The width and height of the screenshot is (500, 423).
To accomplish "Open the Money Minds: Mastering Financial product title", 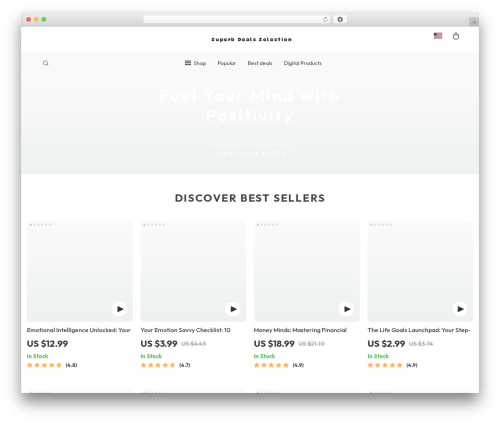I will 300,330.
